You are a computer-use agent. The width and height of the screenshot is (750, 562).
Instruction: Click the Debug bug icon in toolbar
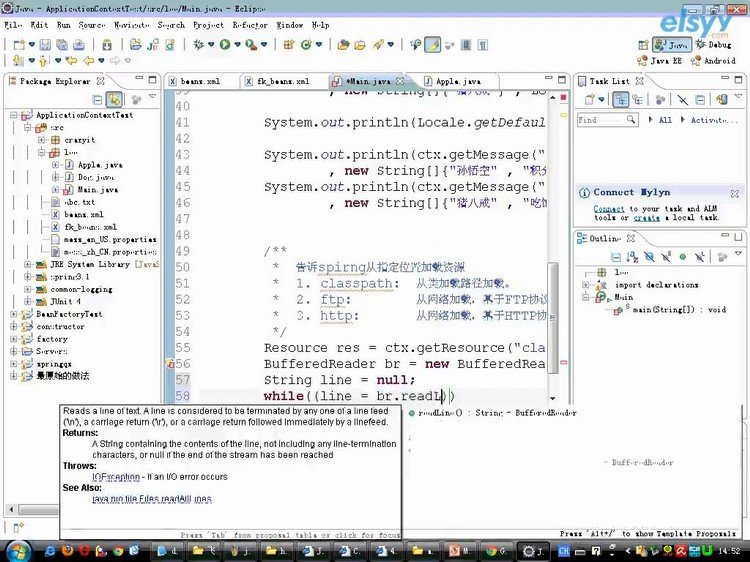point(198,45)
